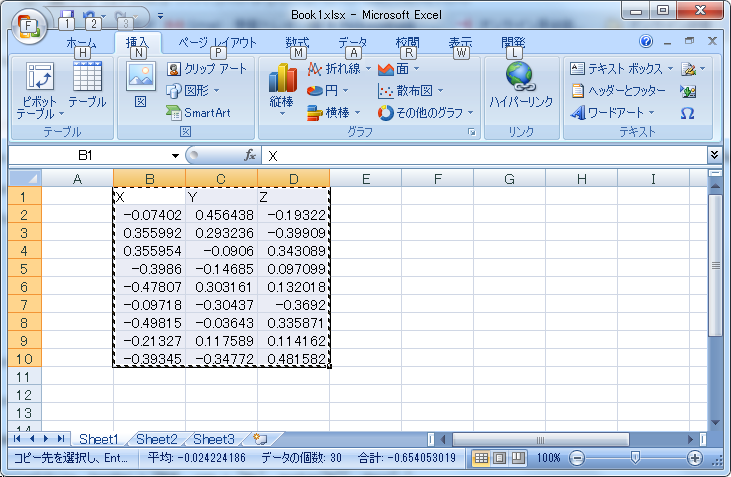Switch to the Page Layout (ページ レイアウト) tab
The width and height of the screenshot is (731, 477).
click(x=217, y=43)
